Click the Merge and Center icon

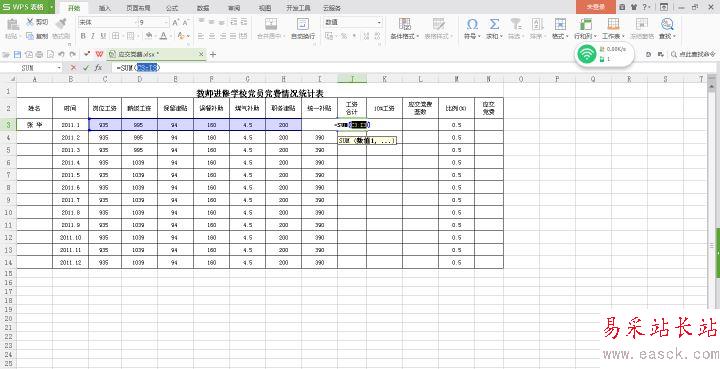click(x=271, y=24)
